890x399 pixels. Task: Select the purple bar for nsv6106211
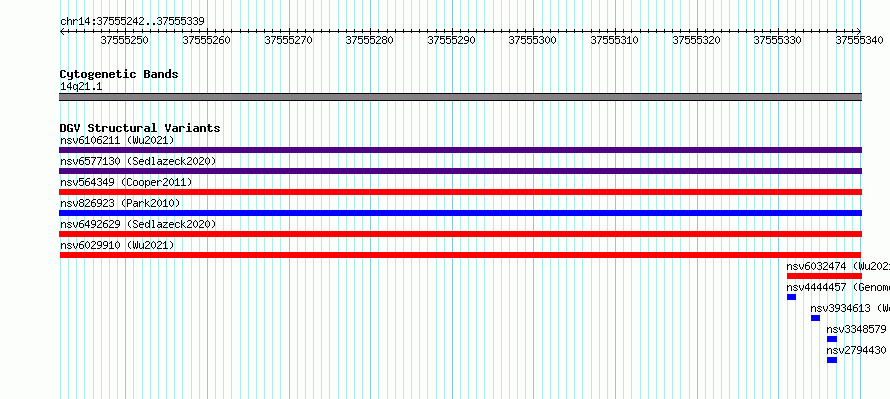[460, 150]
